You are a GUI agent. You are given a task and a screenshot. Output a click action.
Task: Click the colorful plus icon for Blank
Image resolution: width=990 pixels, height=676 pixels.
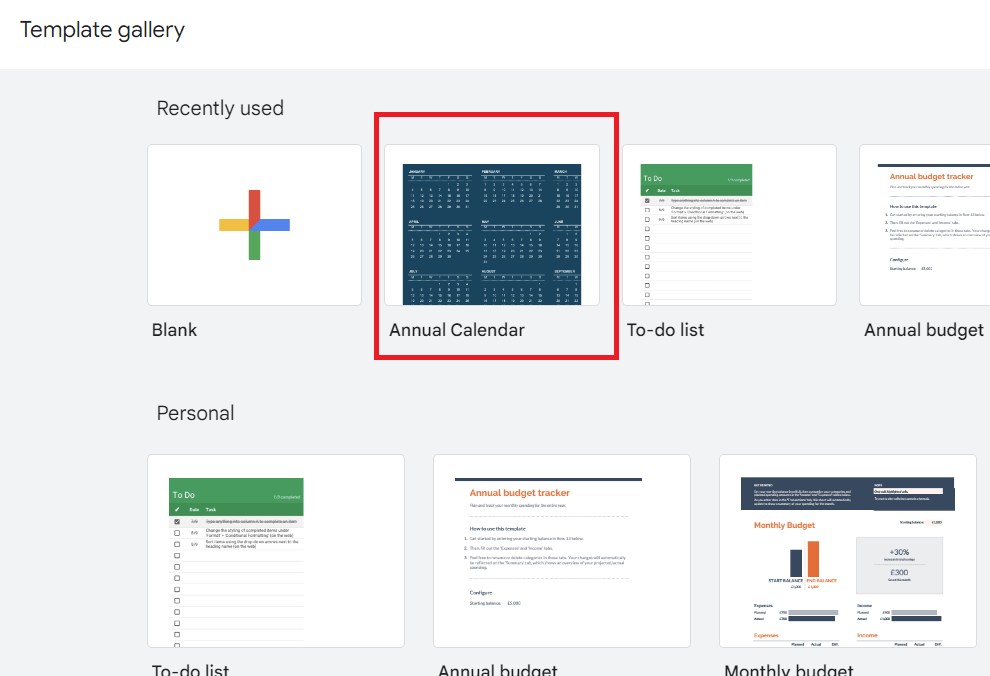coord(254,224)
